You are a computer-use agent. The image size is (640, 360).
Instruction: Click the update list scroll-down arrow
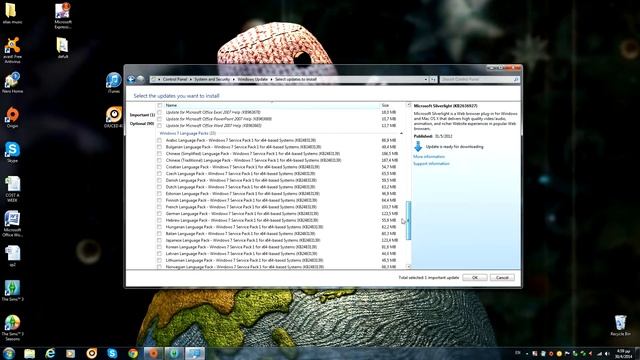[408, 267]
